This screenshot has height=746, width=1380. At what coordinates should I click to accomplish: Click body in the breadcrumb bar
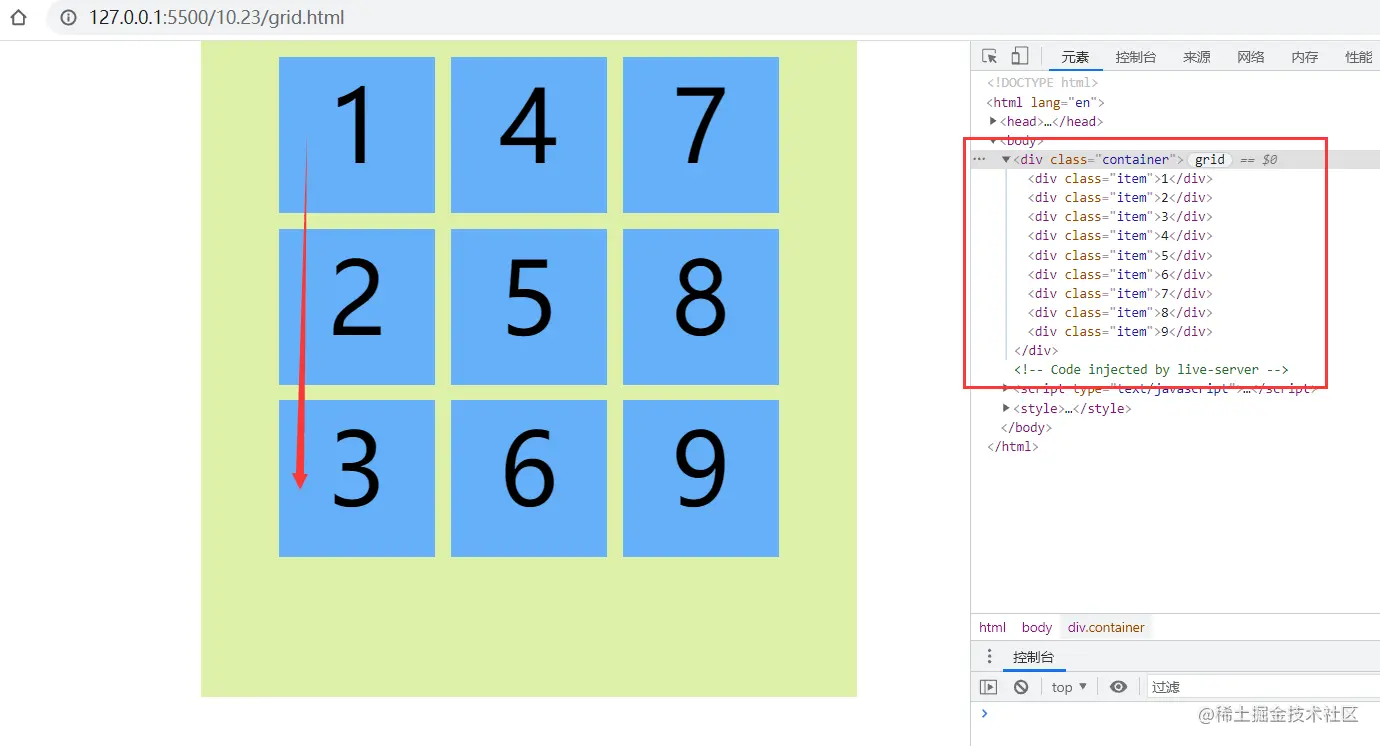coord(1037,627)
